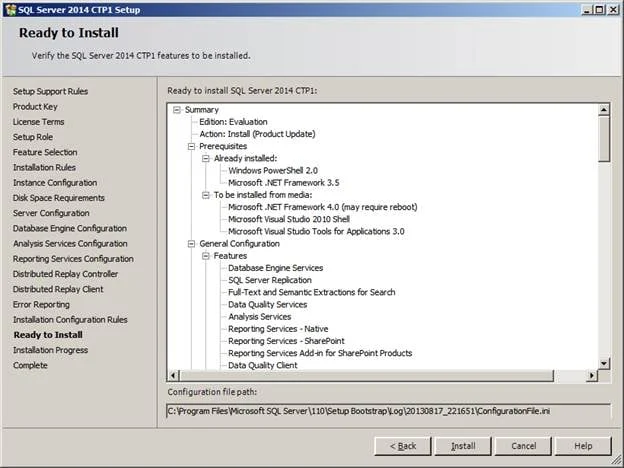624x468 pixels.
Task: Select the Complete step
Action: (x=30, y=365)
